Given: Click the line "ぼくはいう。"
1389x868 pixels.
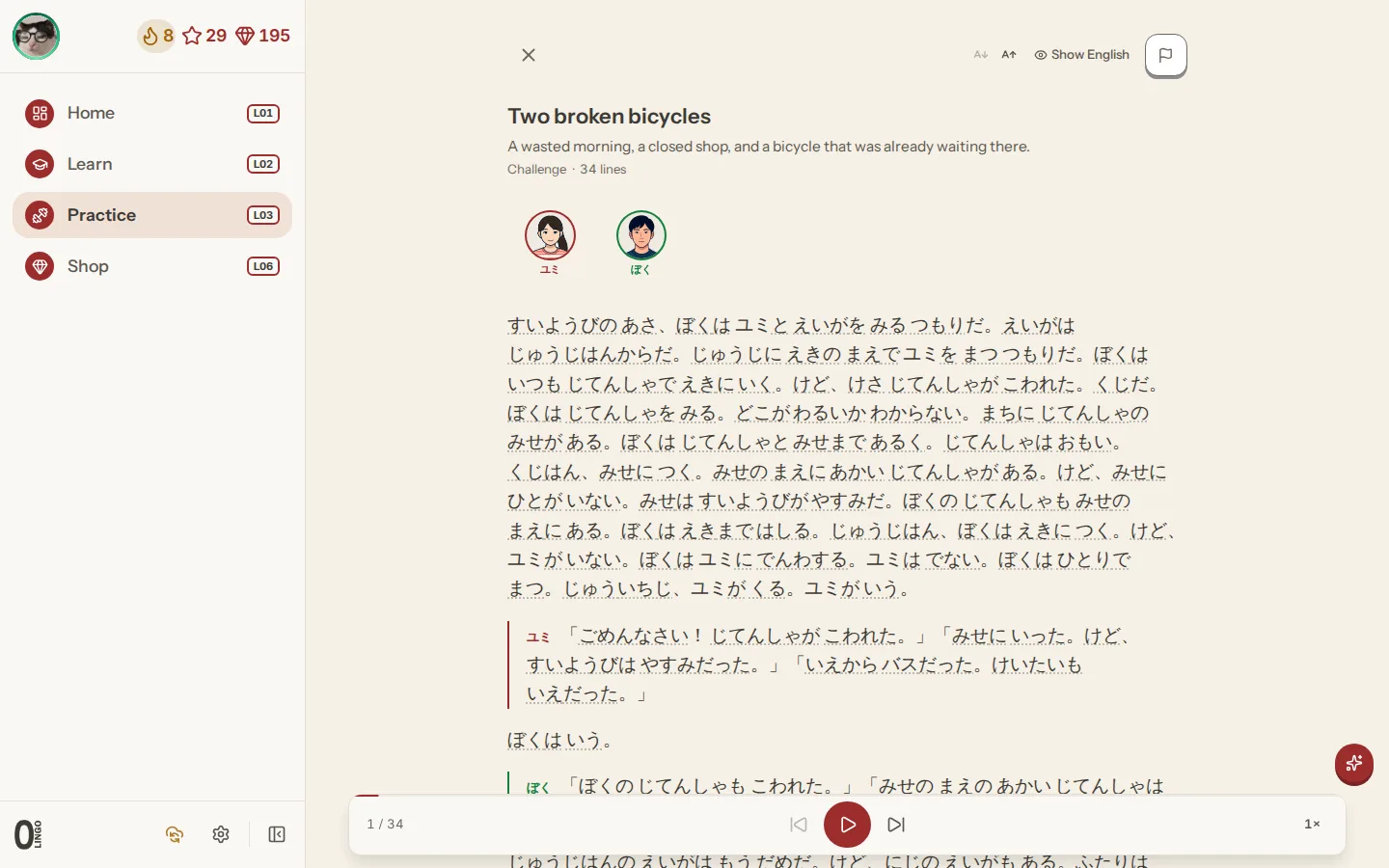Looking at the screenshot, I should (x=559, y=741).
